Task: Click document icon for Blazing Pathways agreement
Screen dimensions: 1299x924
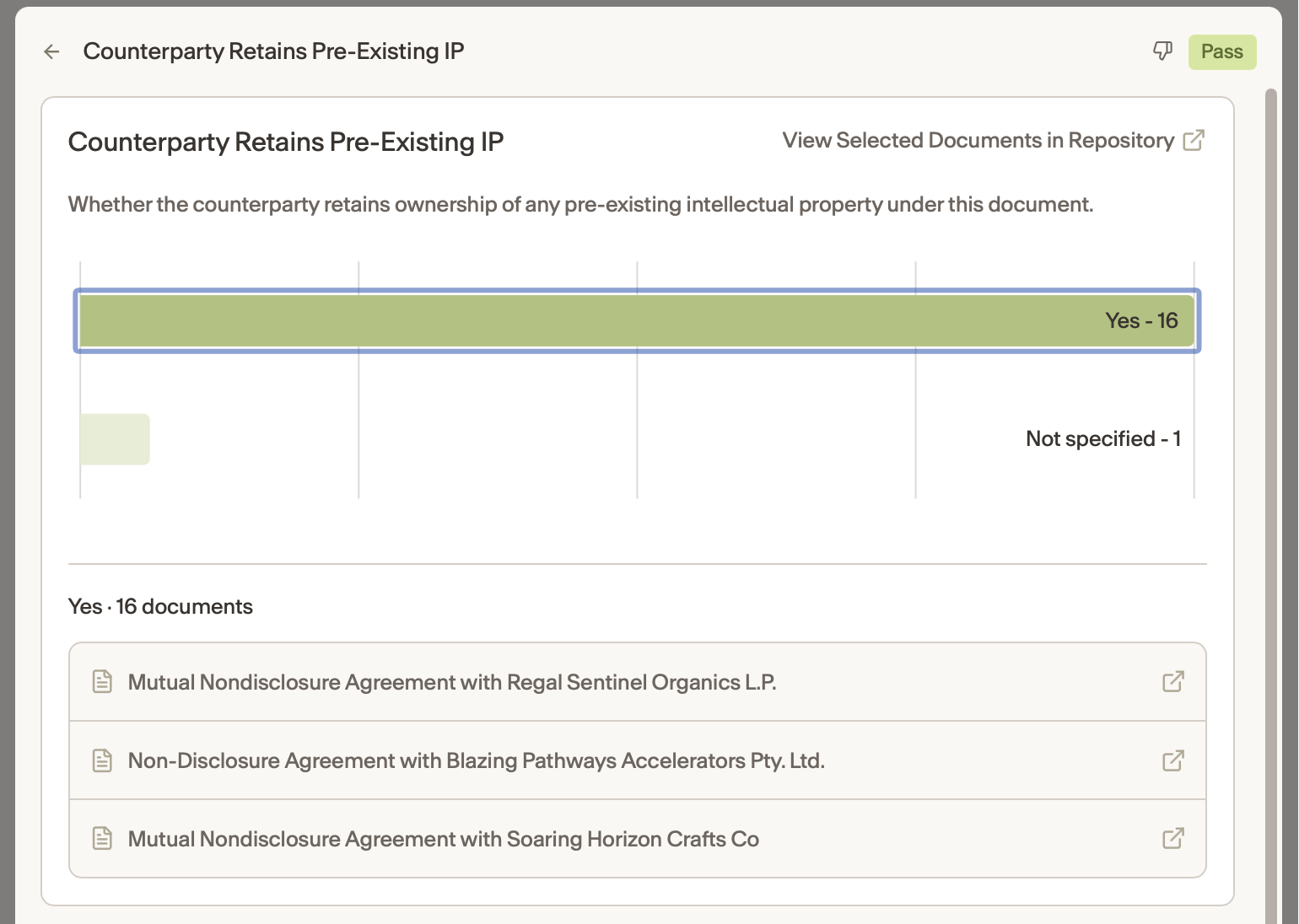Action: (x=102, y=760)
